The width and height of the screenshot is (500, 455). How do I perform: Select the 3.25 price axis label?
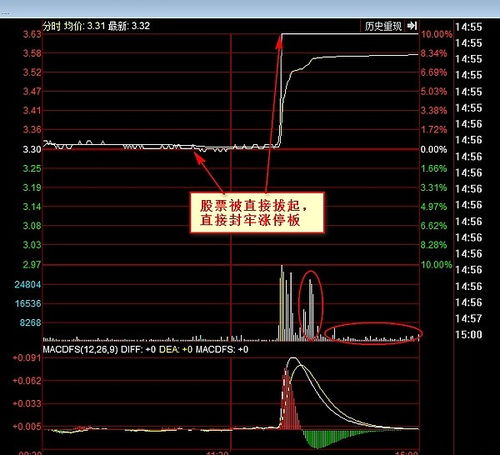click(x=32, y=168)
